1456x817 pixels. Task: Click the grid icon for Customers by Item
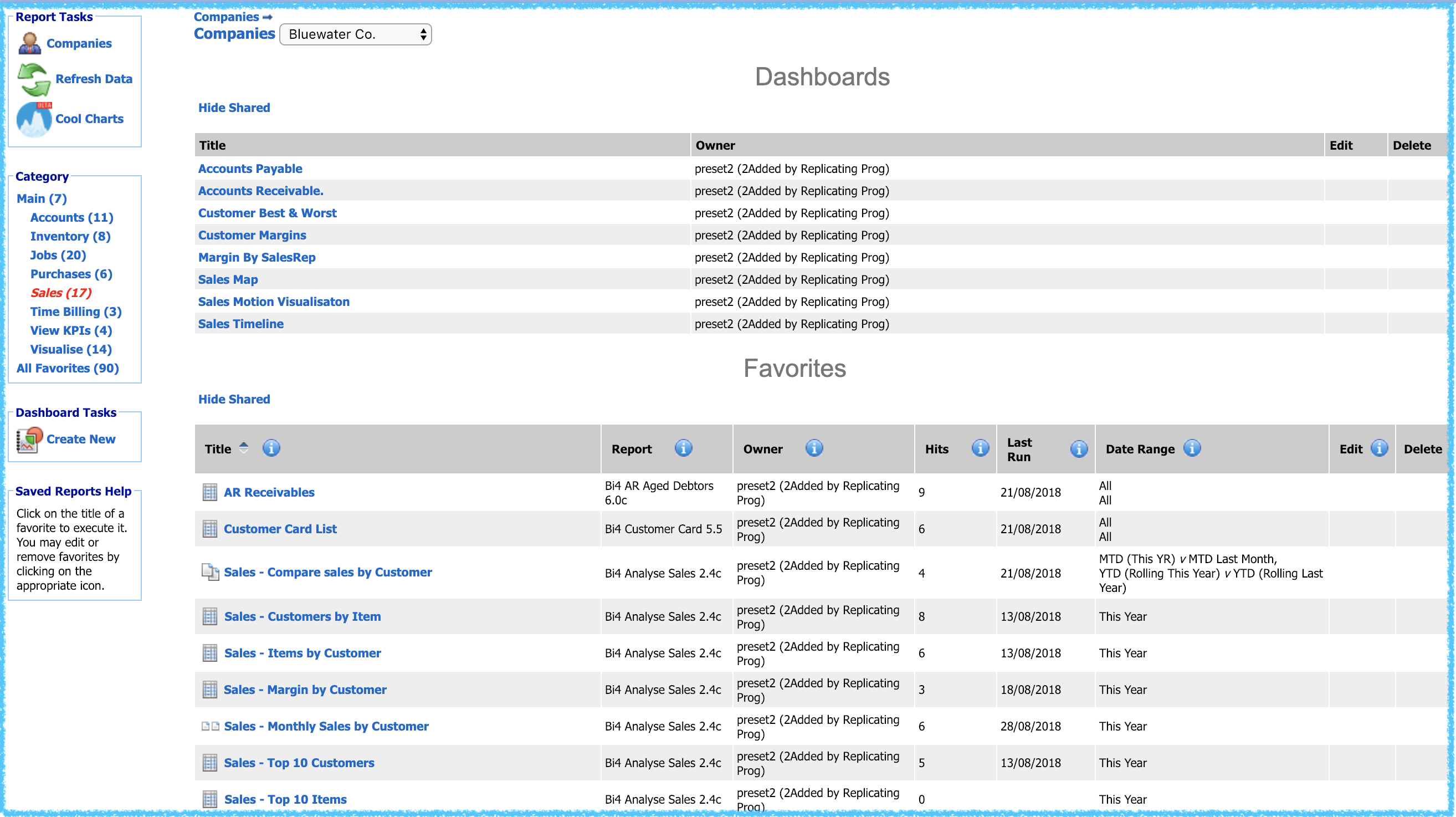tap(209, 617)
